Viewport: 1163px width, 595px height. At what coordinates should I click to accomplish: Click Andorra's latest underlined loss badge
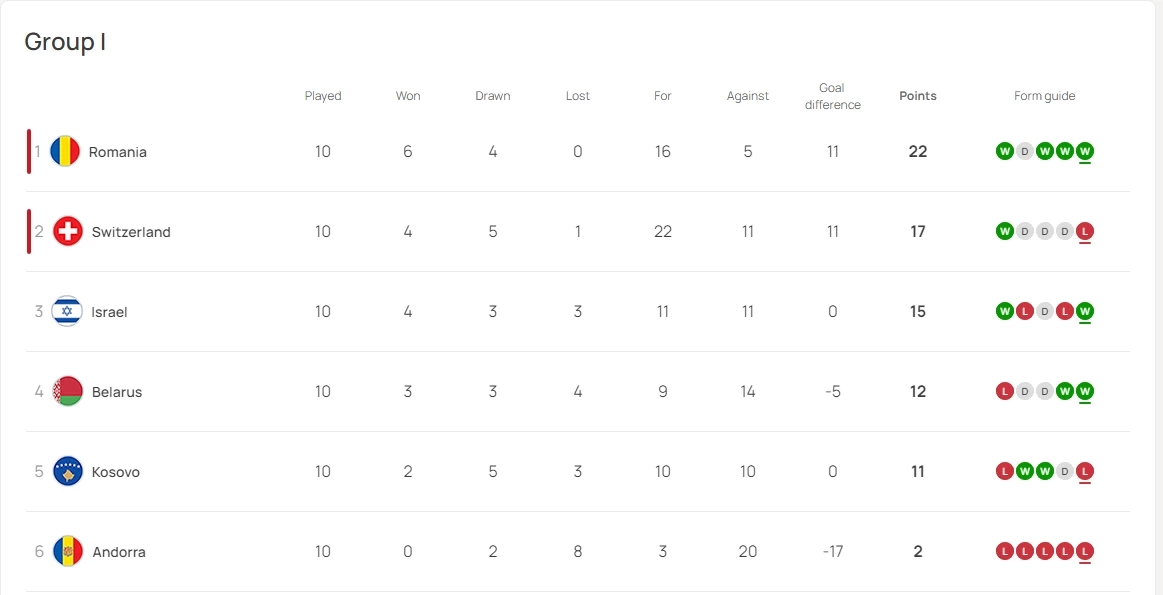[1085, 552]
